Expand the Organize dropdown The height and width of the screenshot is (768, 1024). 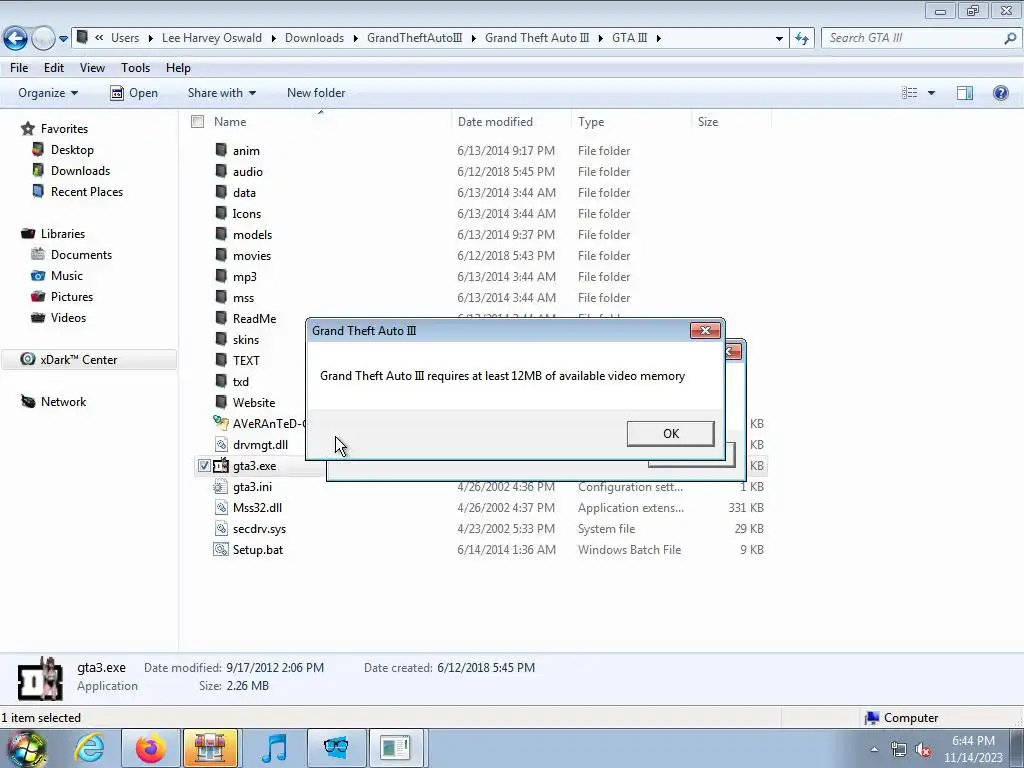point(48,93)
